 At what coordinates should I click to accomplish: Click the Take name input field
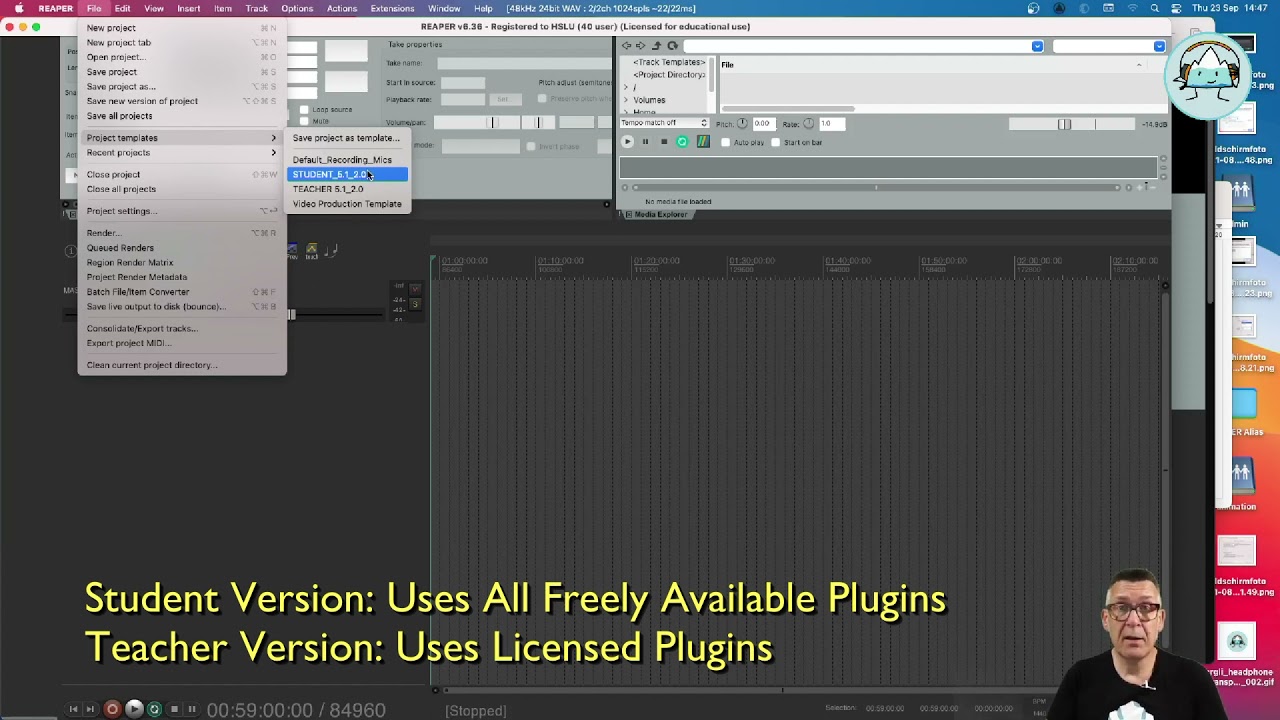tap(524, 64)
